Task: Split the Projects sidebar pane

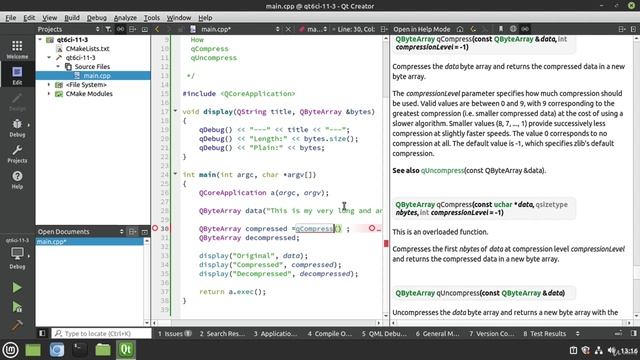Action: (133, 29)
